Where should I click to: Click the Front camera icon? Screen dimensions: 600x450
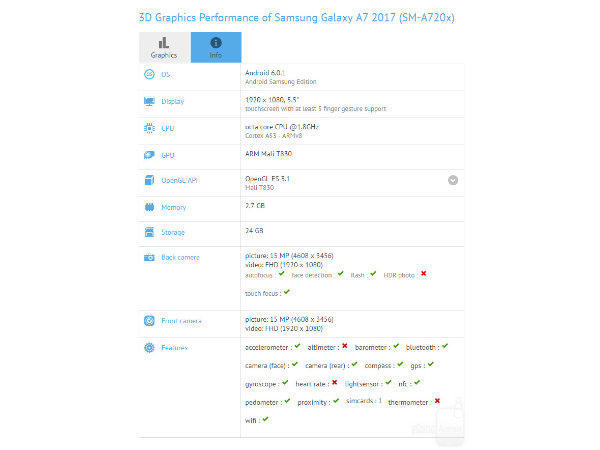click(x=149, y=321)
